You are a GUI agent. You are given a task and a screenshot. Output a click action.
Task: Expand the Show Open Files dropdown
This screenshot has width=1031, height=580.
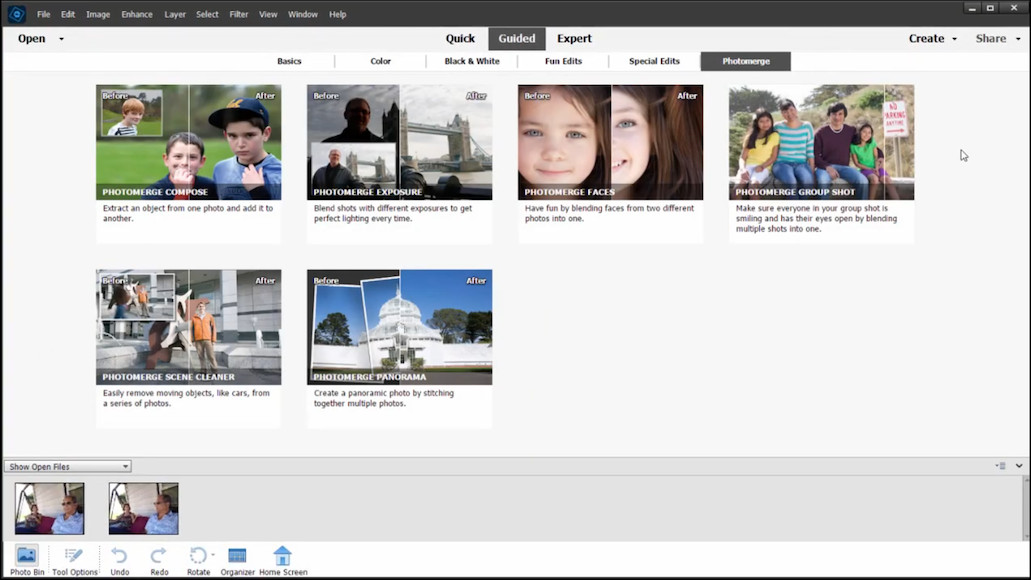tap(68, 466)
